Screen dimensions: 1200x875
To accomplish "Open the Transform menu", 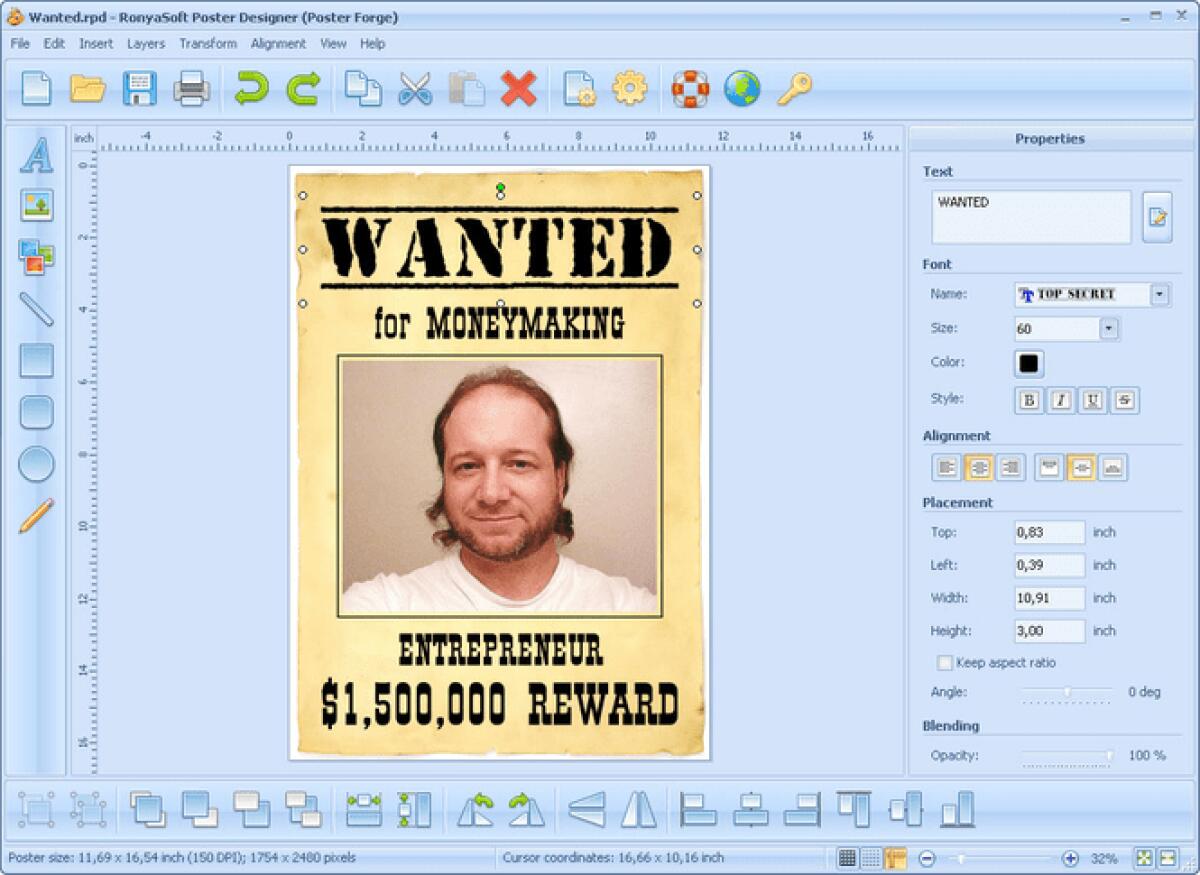I will [x=208, y=43].
